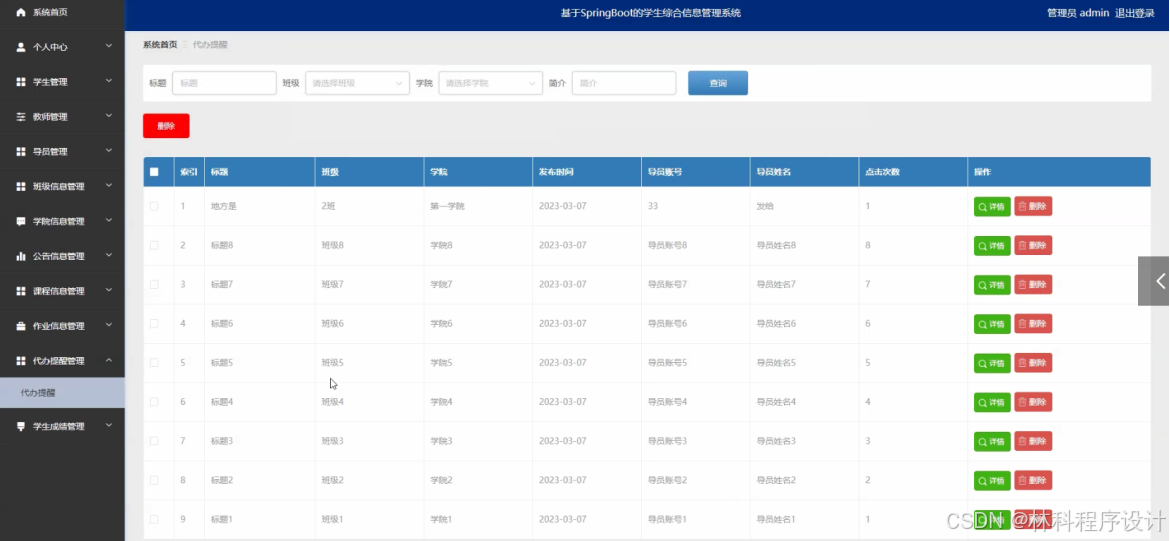Image resolution: width=1170 pixels, height=541 pixels.
Task: Check the checkbox for row 标题2
Action: point(154,480)
